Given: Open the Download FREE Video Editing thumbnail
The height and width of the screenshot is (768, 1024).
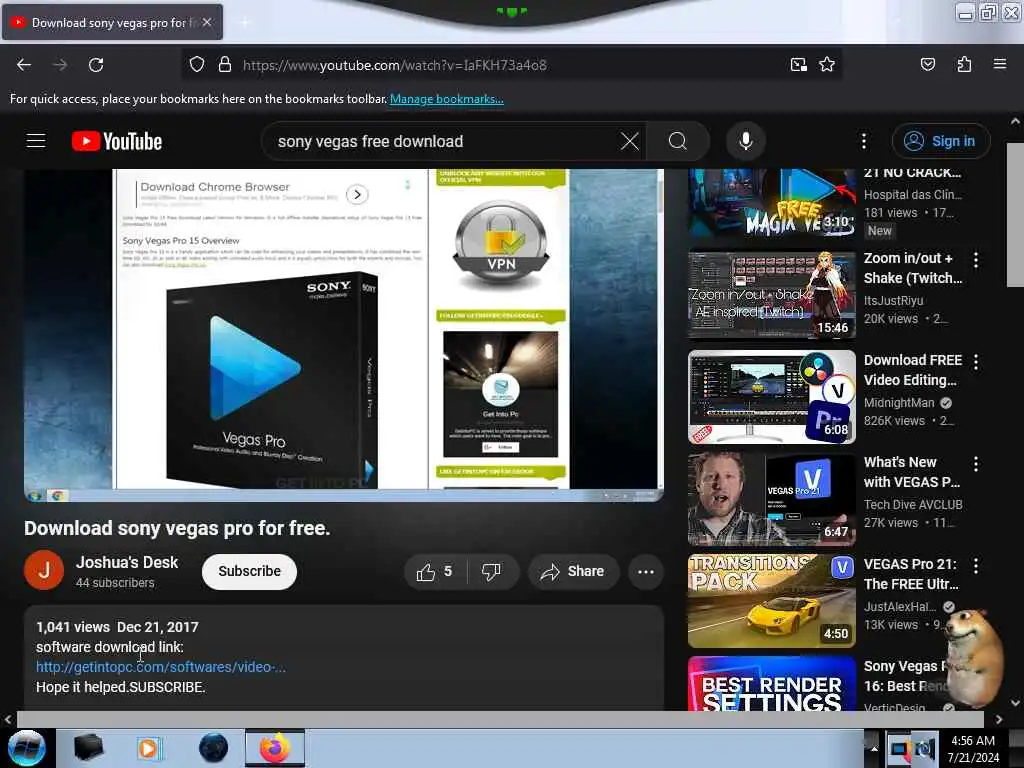Looking at the screenshot, I should coord(771,397).
